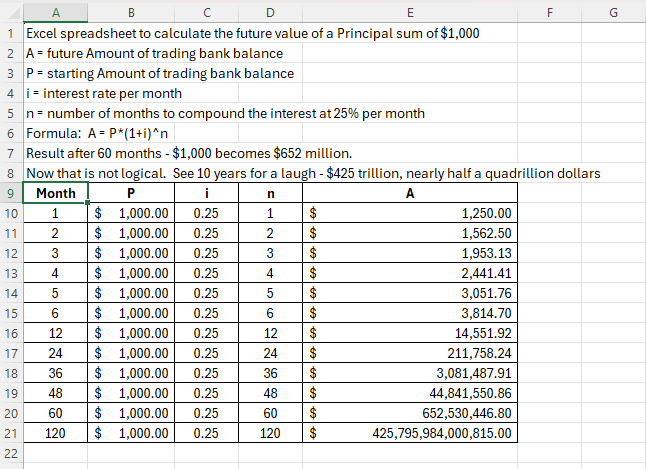The height and width of the screenshot is (469, 646).
Task: Click 'Result after 60 months' cell
Action: click(x=189, y=153)
